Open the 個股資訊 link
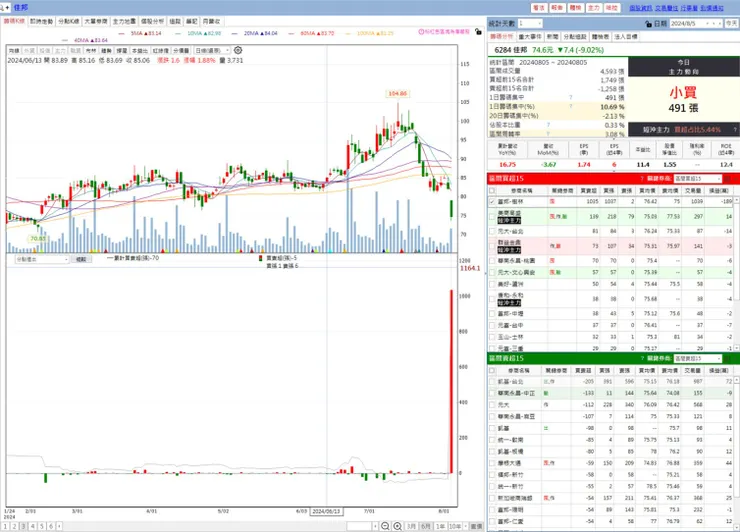This screenshot has width=740, height=532. pyautogui.click(x=641, y=8)
